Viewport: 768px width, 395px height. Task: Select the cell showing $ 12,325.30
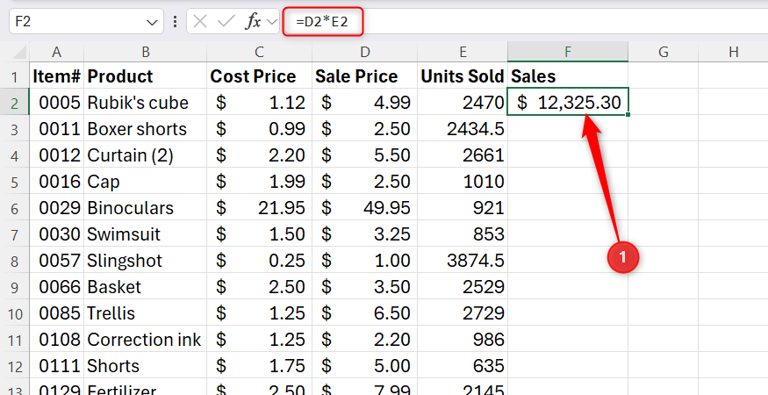tap(568, 102)
